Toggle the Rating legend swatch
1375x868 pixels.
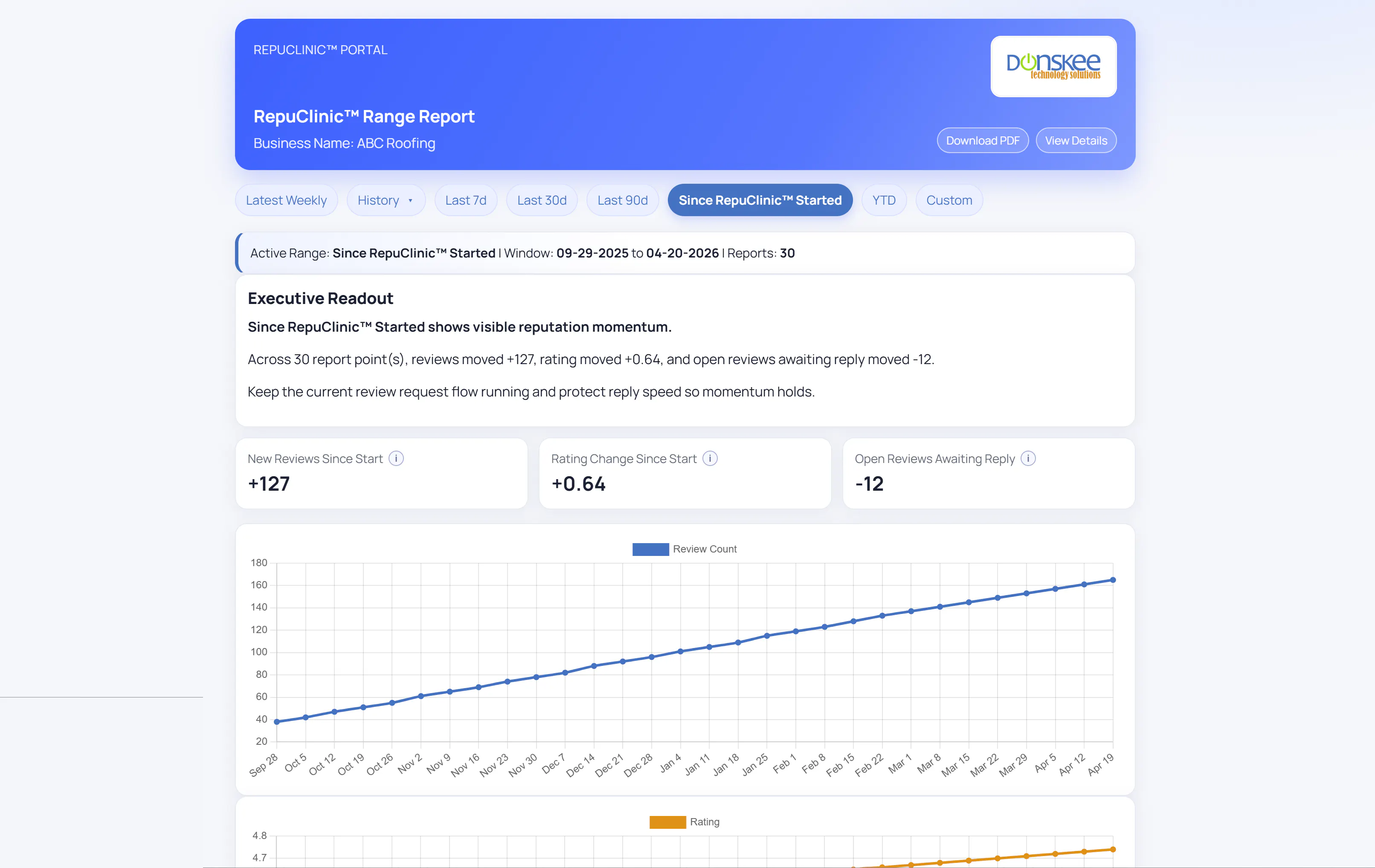(667, 822)
